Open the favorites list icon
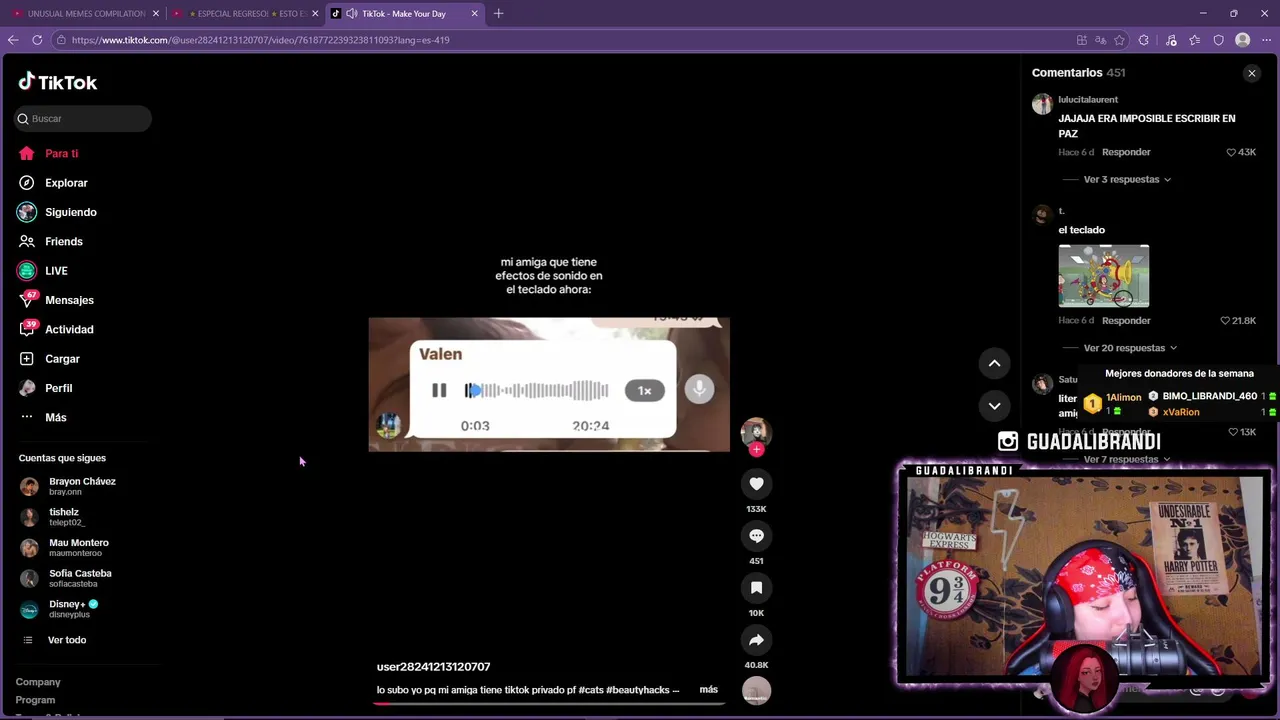Viewport: 1280px width, 720px height. tap(1195, 40)
